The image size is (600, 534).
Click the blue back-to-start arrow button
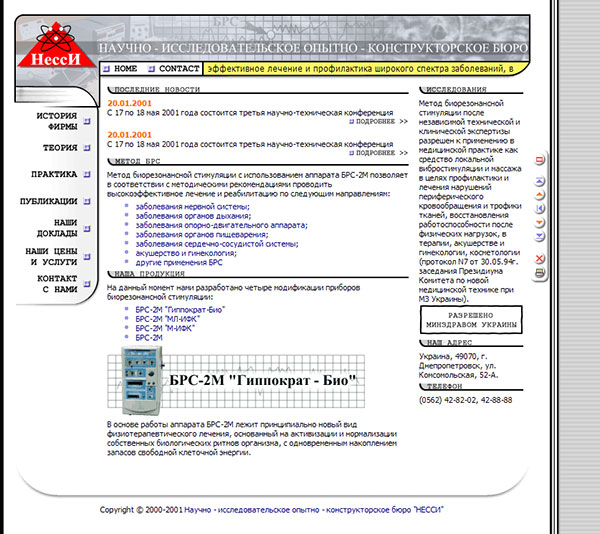point(539,208)
